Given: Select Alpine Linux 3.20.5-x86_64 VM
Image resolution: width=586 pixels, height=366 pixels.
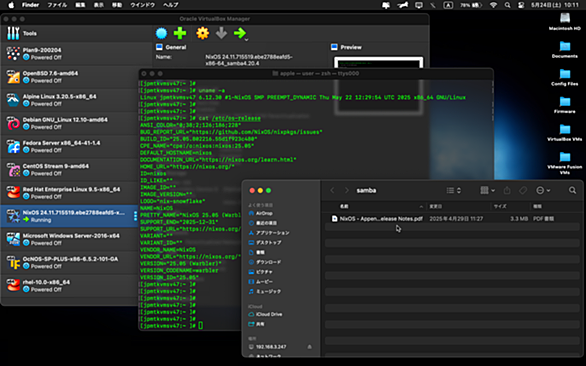Looking at the screenshot, I should point(70,100).
